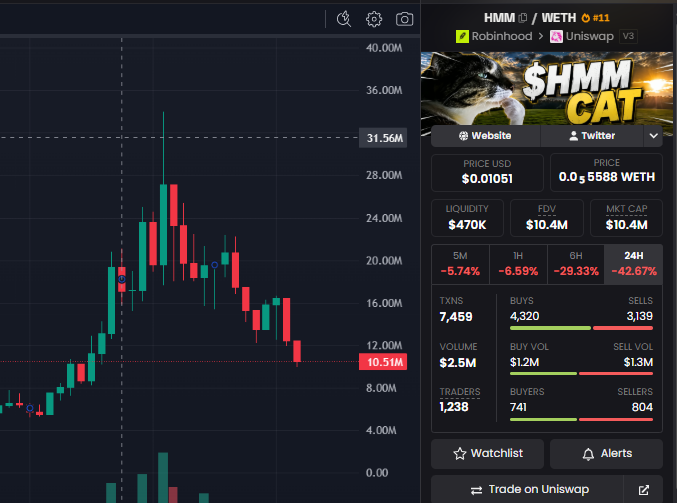Click the LIQUIDITY $470K box
677x503 pixels.
tap(467, 218)
